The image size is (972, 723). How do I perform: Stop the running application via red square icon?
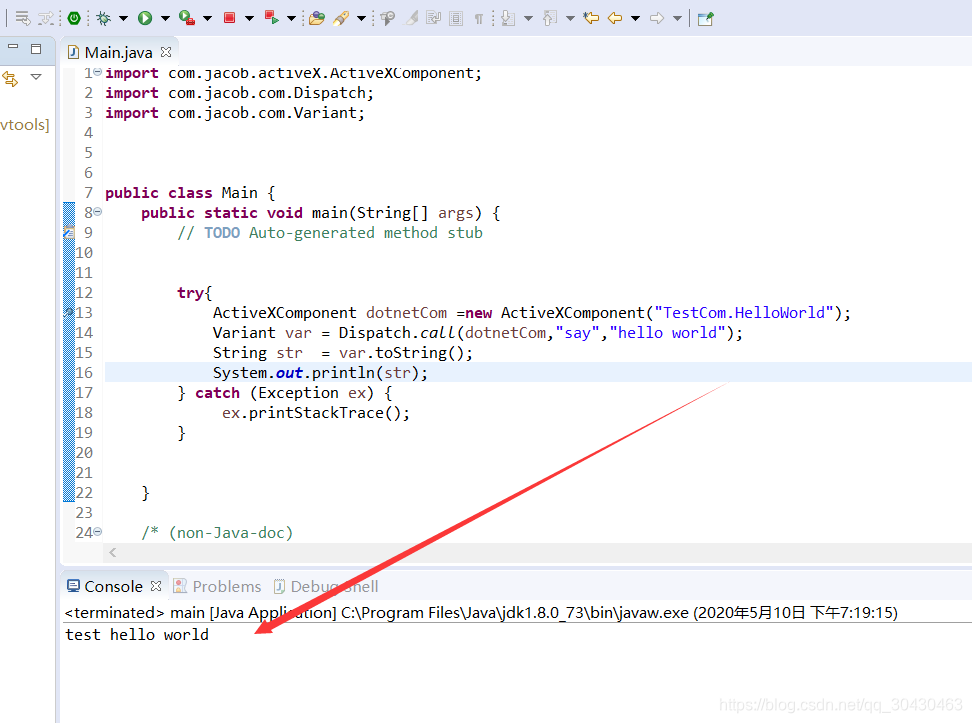pos(228,17)
